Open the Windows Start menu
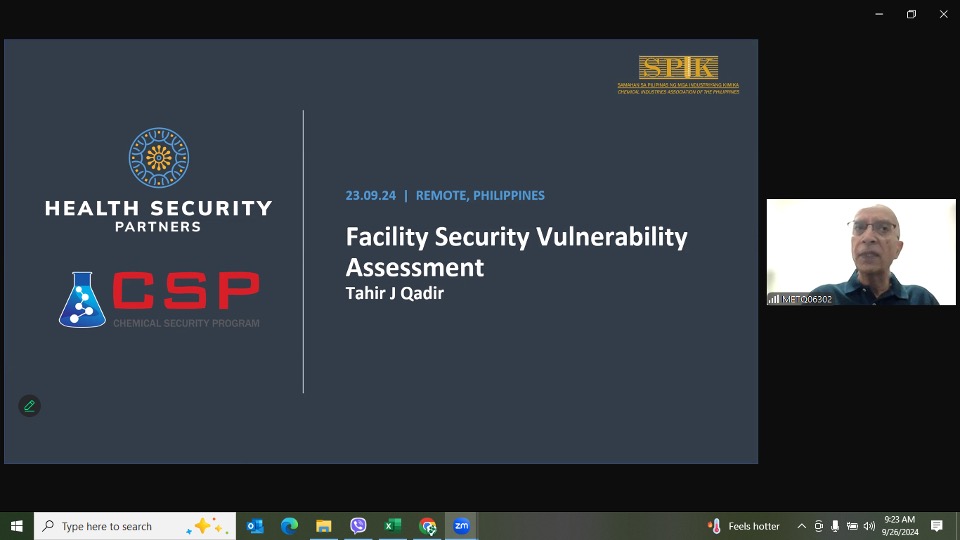 17,526
